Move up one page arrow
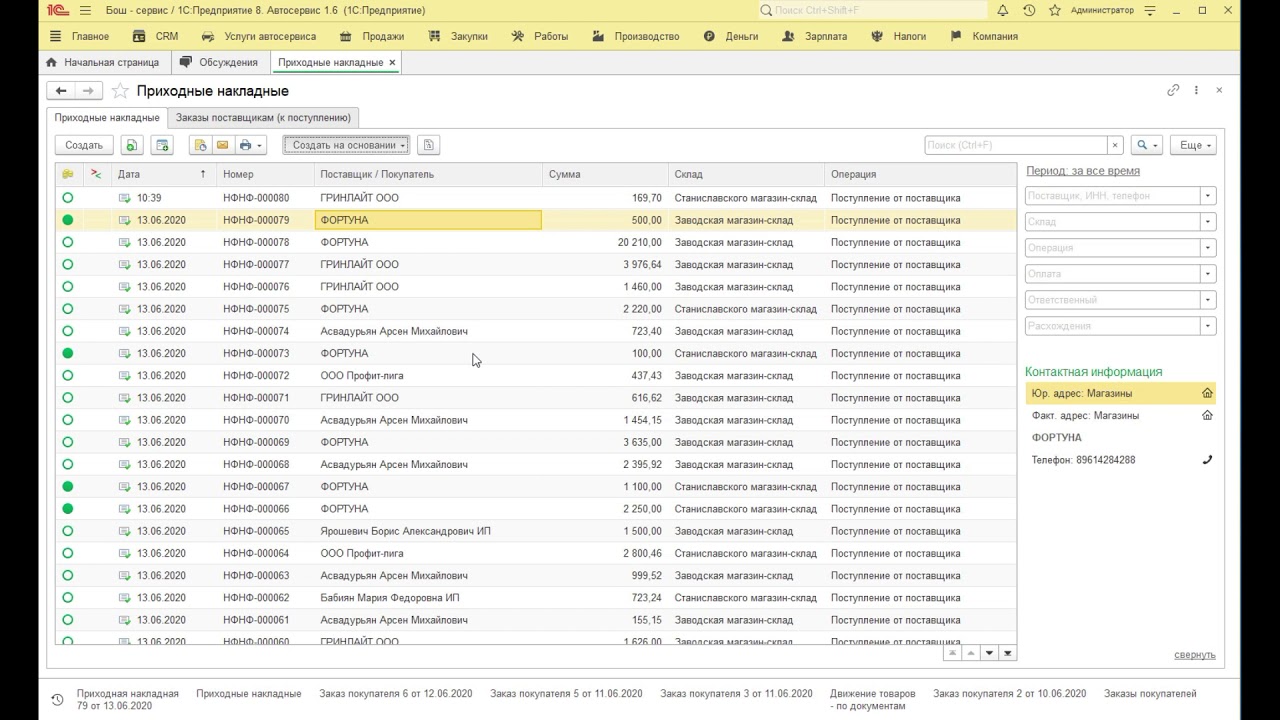Screen dimensions: 1280x720 tap(971, 653)
